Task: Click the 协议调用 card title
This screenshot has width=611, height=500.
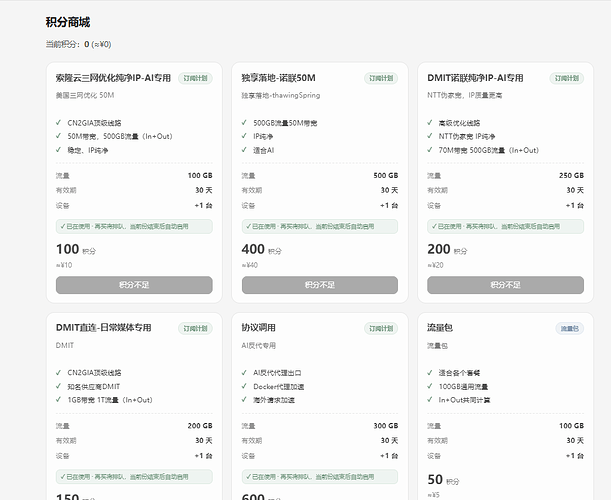Action: pyautogui.click(x=258, y=328)
